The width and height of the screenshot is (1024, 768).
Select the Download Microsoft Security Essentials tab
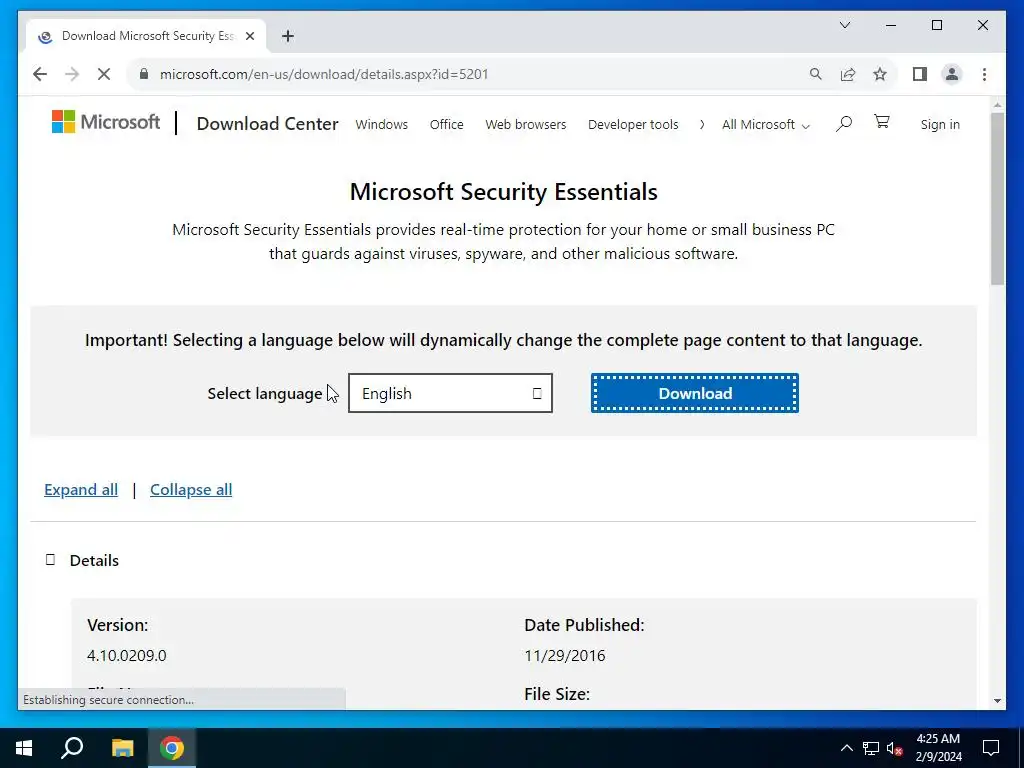146,36
